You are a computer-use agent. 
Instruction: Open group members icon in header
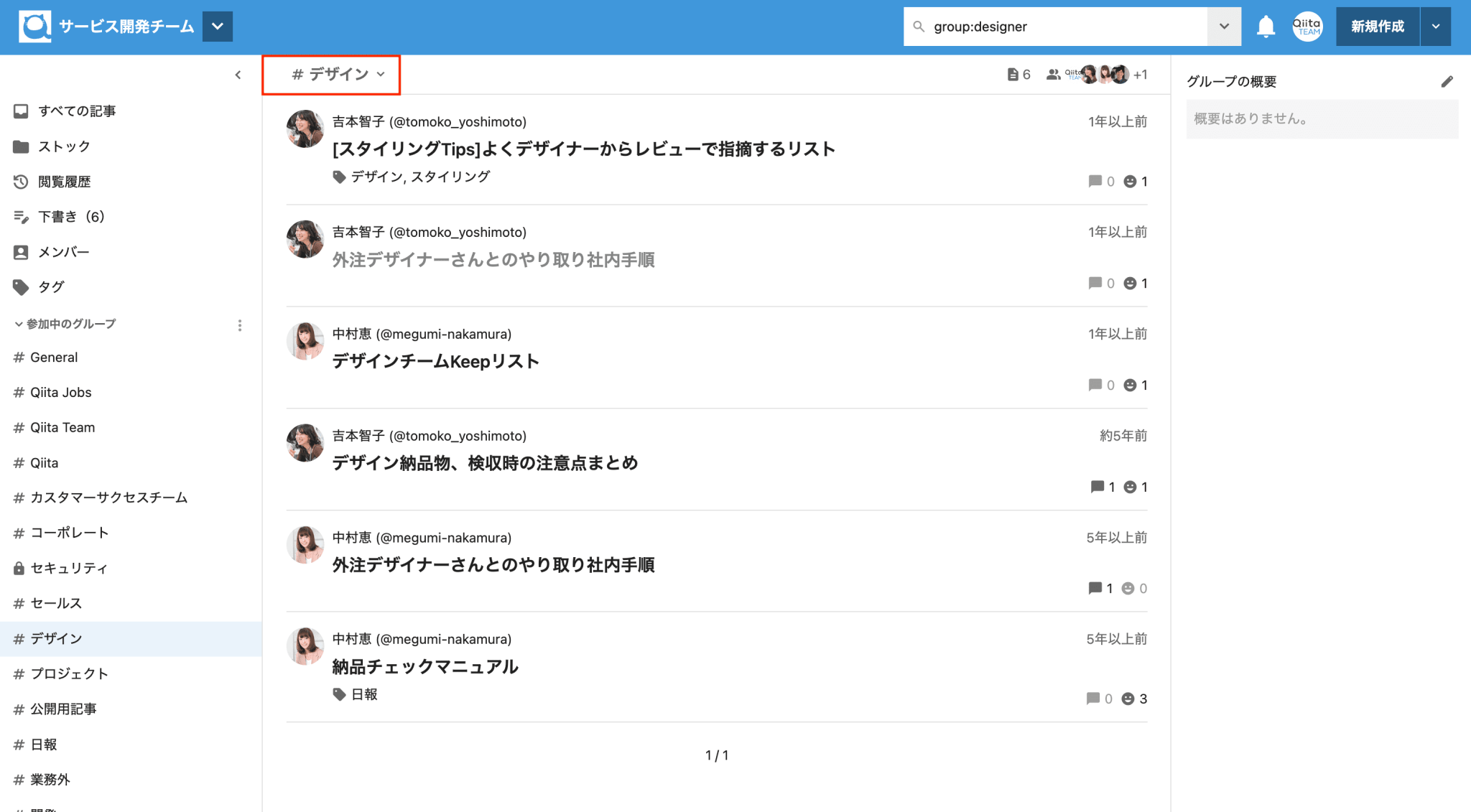[x=1053, y=74]
